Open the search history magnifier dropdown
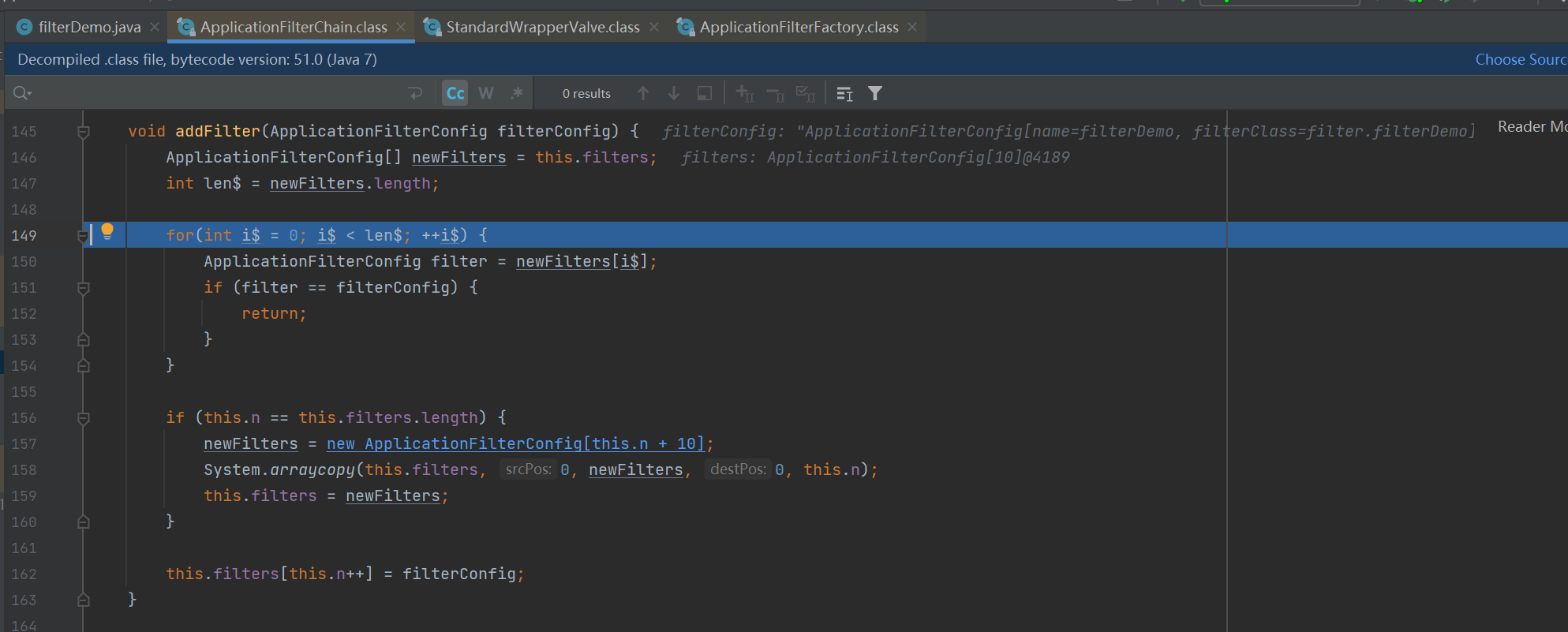 coord(22,93)
